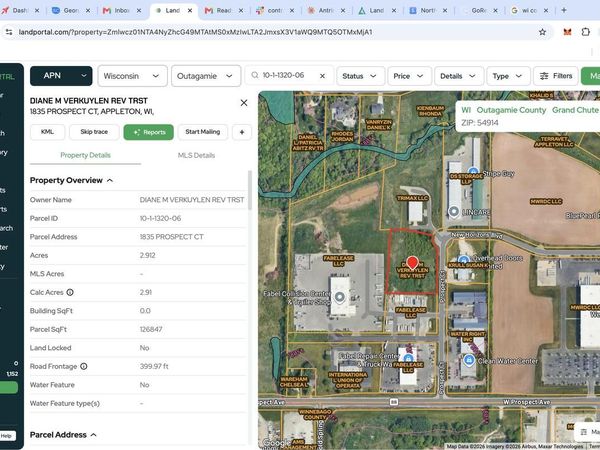600x450 pixels.
Task: Collapse Parcel Address section
Action: click(94, 435)
